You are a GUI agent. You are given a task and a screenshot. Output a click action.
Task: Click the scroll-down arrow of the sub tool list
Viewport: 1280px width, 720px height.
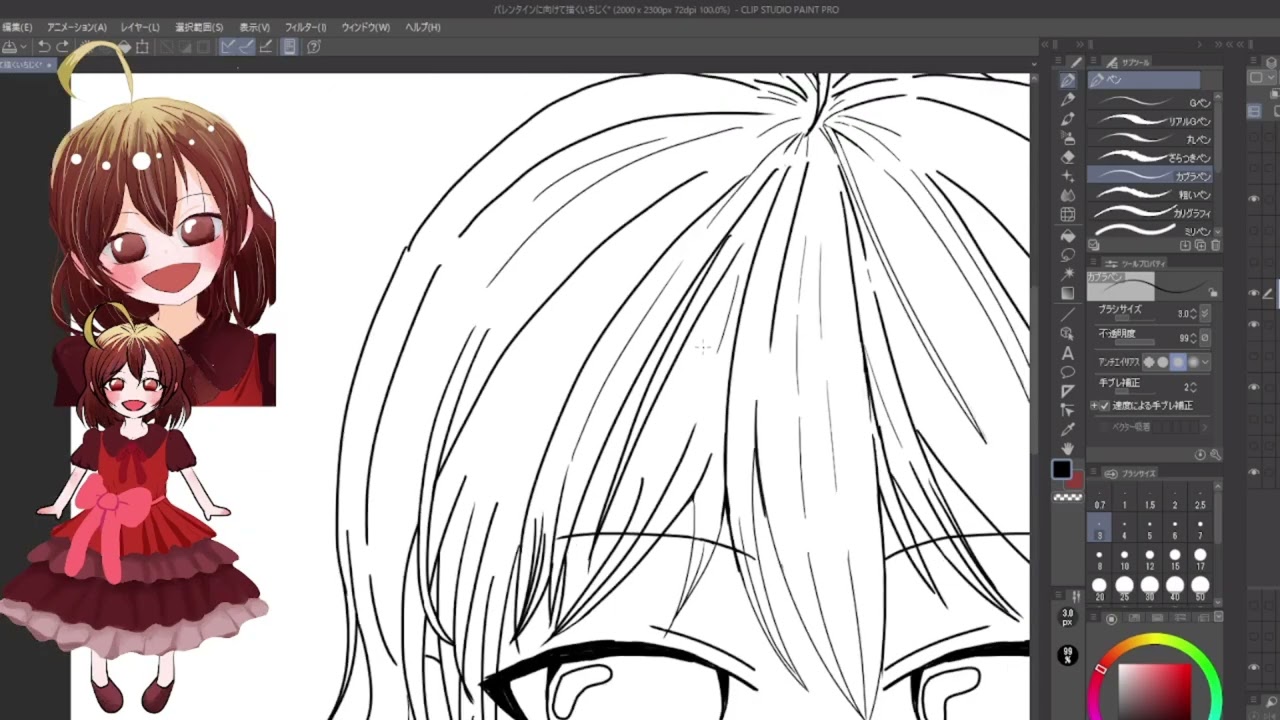1218,231
